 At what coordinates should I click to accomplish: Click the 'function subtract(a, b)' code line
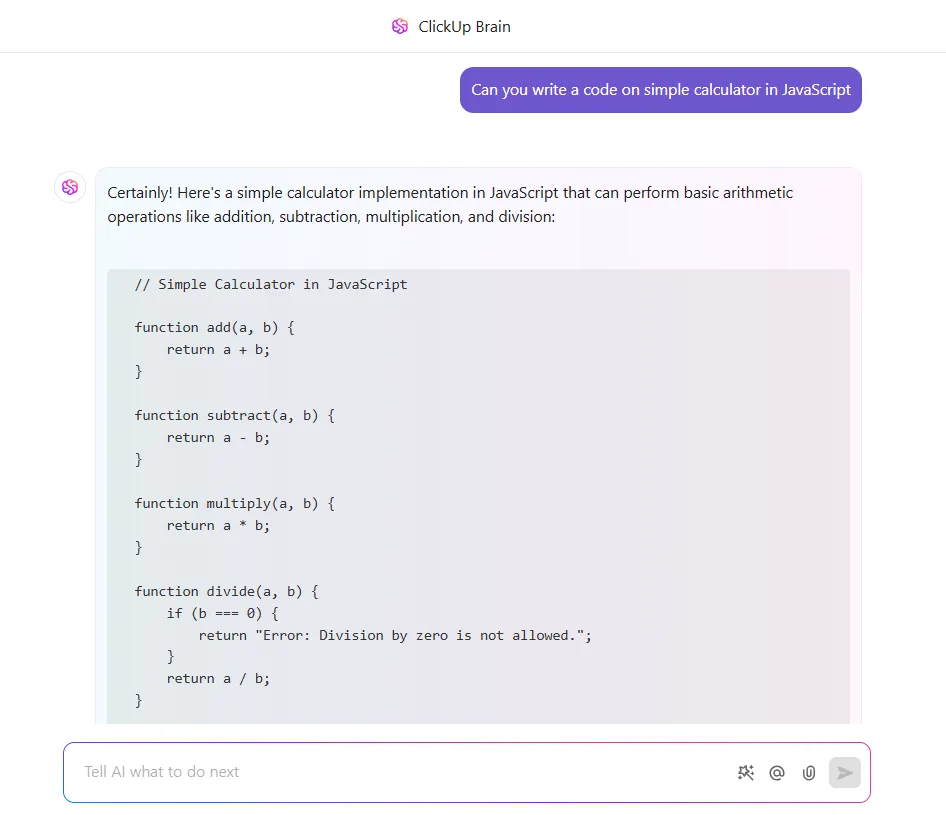235,416
